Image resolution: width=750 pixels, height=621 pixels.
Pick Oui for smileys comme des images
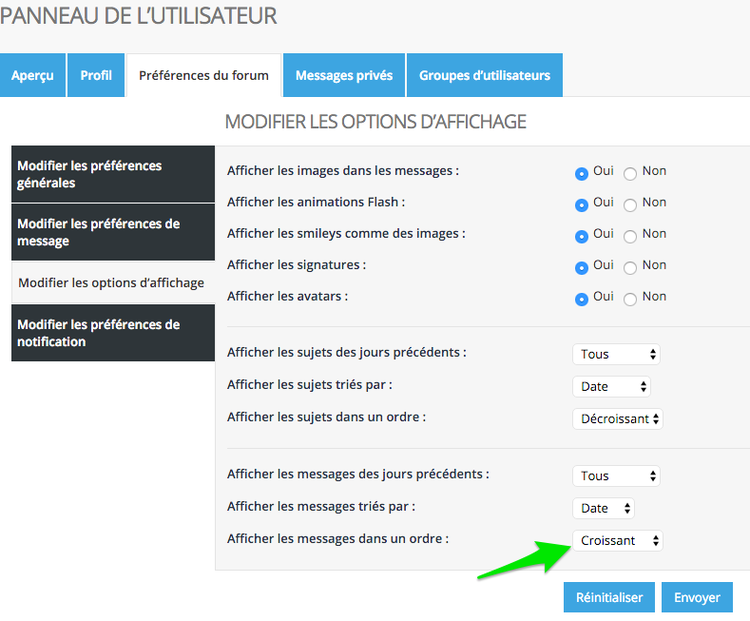click(x=581, y=236)
